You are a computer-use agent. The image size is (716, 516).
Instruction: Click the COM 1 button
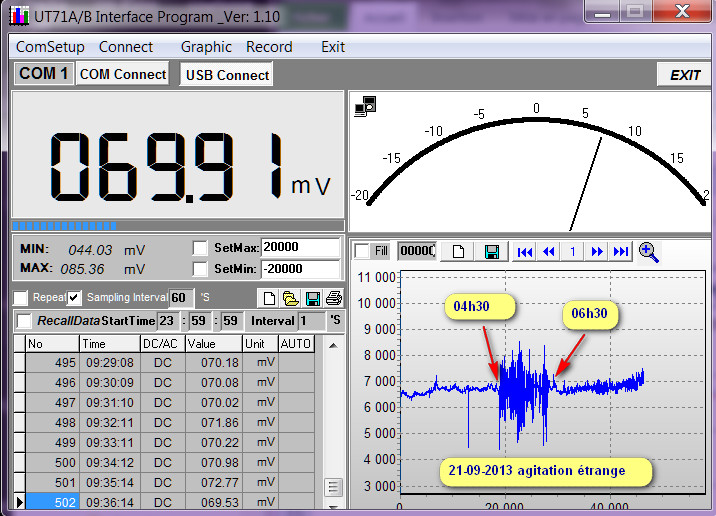[x=43, y=74]
